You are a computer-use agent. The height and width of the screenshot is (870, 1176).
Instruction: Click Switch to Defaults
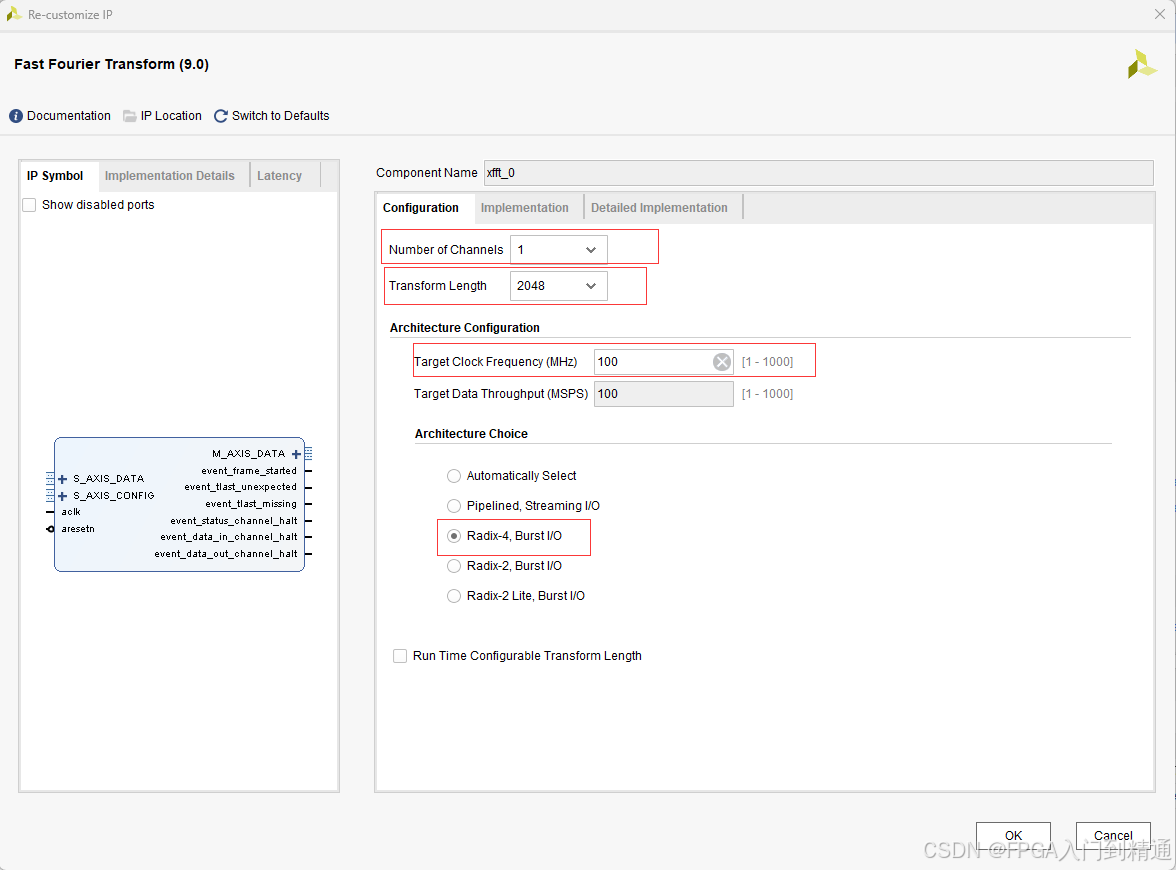(280, 116)
